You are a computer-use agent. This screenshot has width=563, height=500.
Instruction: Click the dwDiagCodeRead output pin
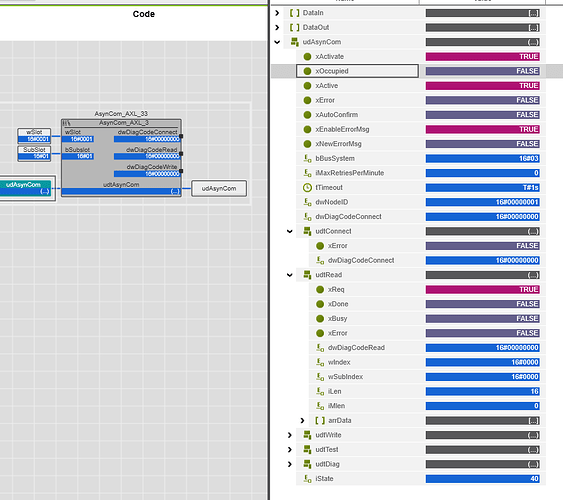(181, 154)
